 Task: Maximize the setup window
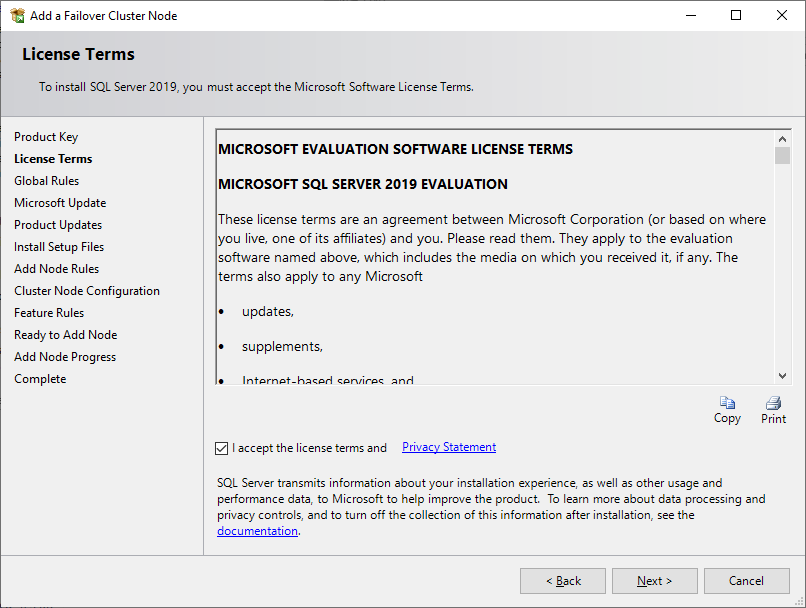click(x=736, y=15)
